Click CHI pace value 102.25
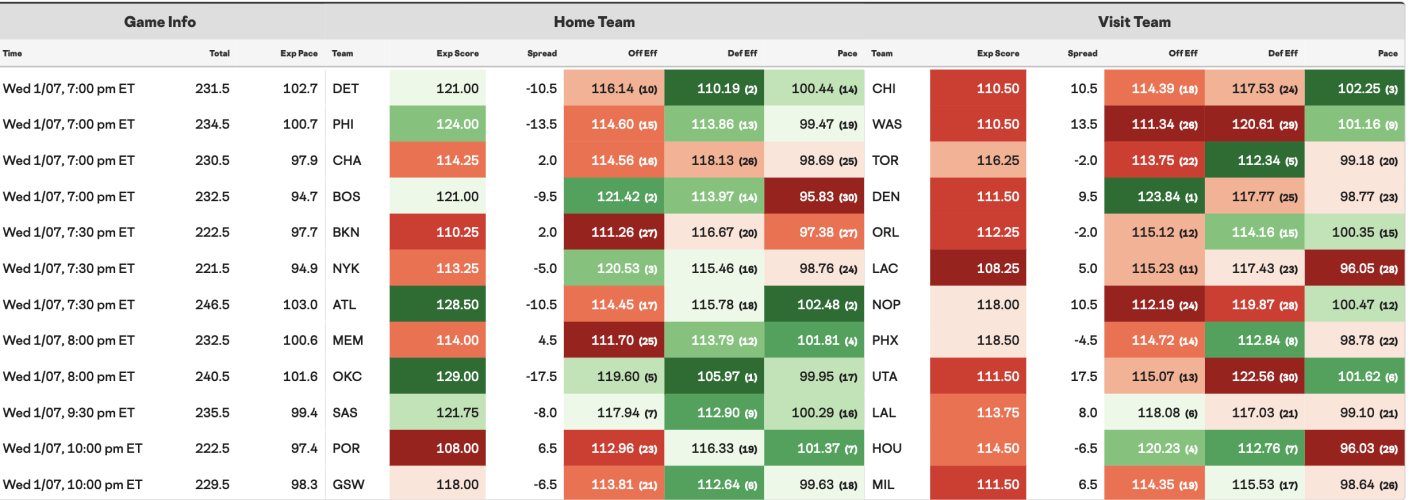The height and width of the screenshot is (500, 1420). [x=1354, y=88]
